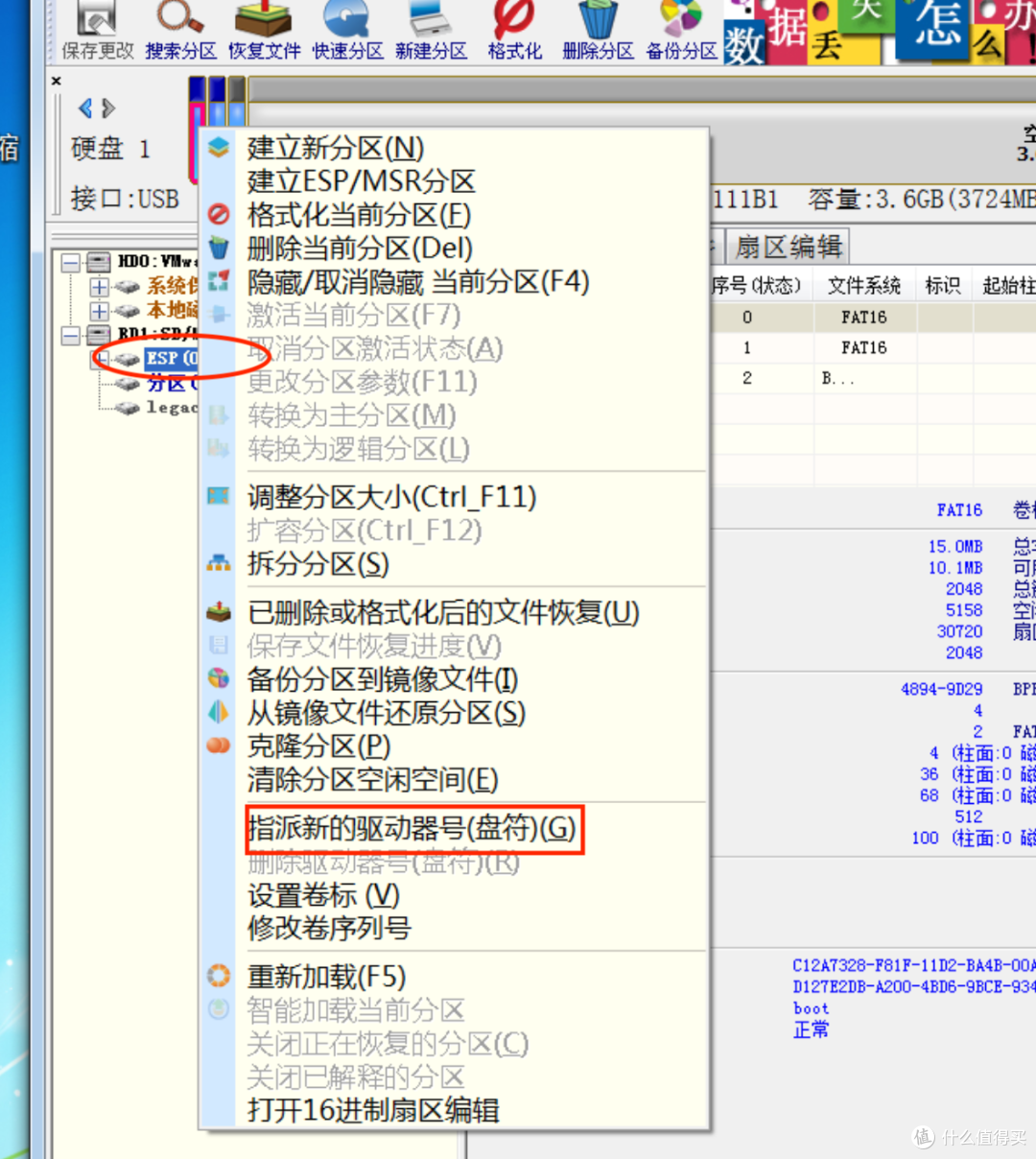
Task: Open 打开16进制扇区编辑 from the context menu
Action: tap(373, 1110)
